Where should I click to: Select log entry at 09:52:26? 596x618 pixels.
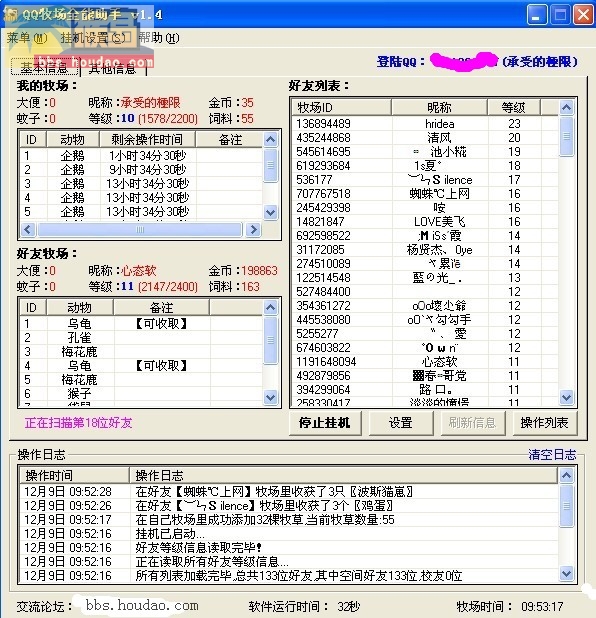pyautogui.click(x=289, y=505)
